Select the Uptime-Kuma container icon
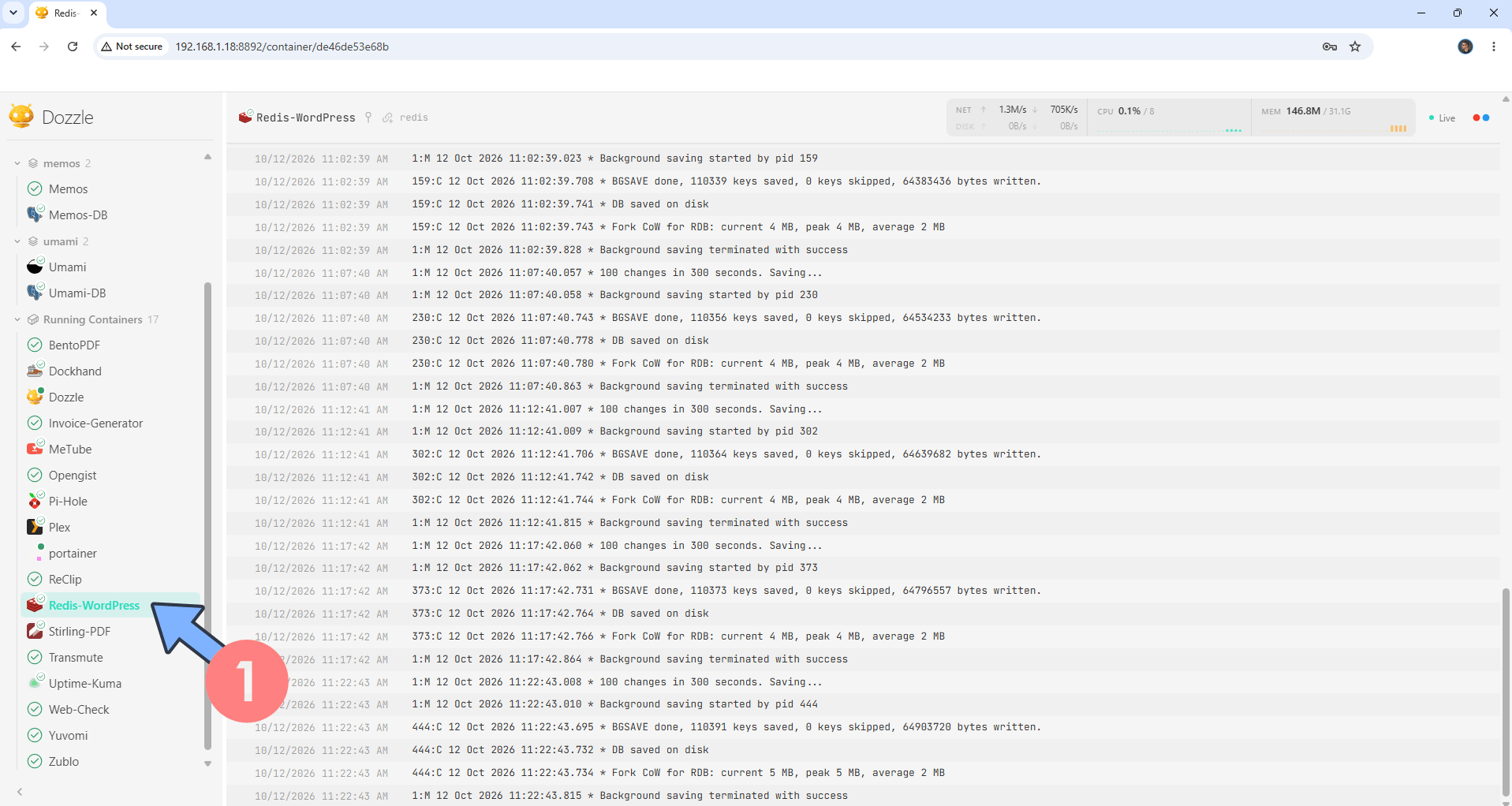 (x=35, y=683)
